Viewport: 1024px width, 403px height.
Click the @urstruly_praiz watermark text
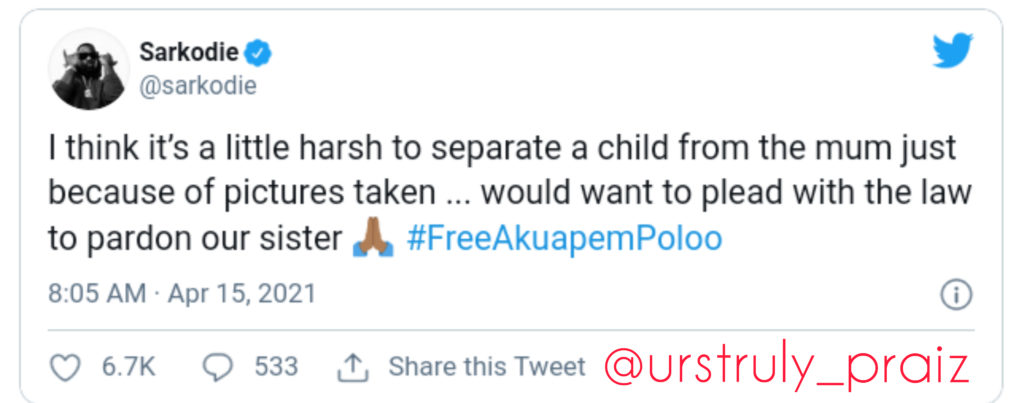786,368
